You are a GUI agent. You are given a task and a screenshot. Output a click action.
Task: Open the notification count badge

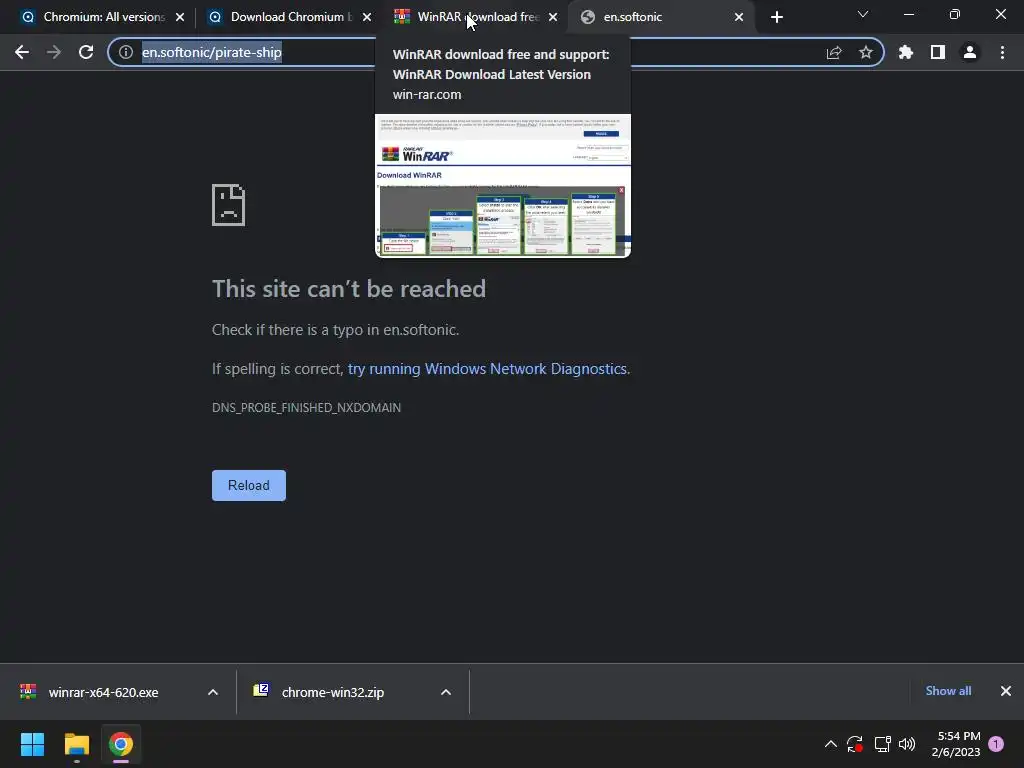(x=996, y=744)
